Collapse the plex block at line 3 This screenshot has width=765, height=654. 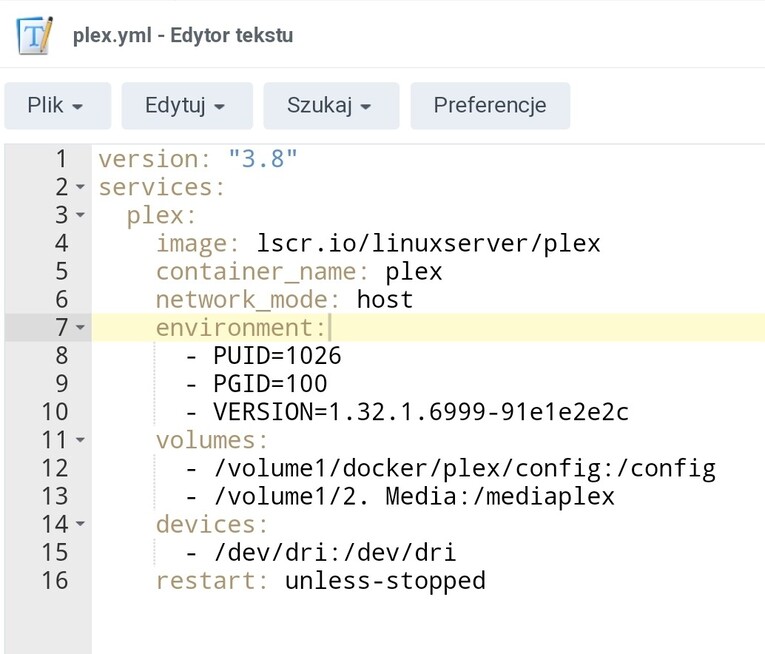coord(80,216)
